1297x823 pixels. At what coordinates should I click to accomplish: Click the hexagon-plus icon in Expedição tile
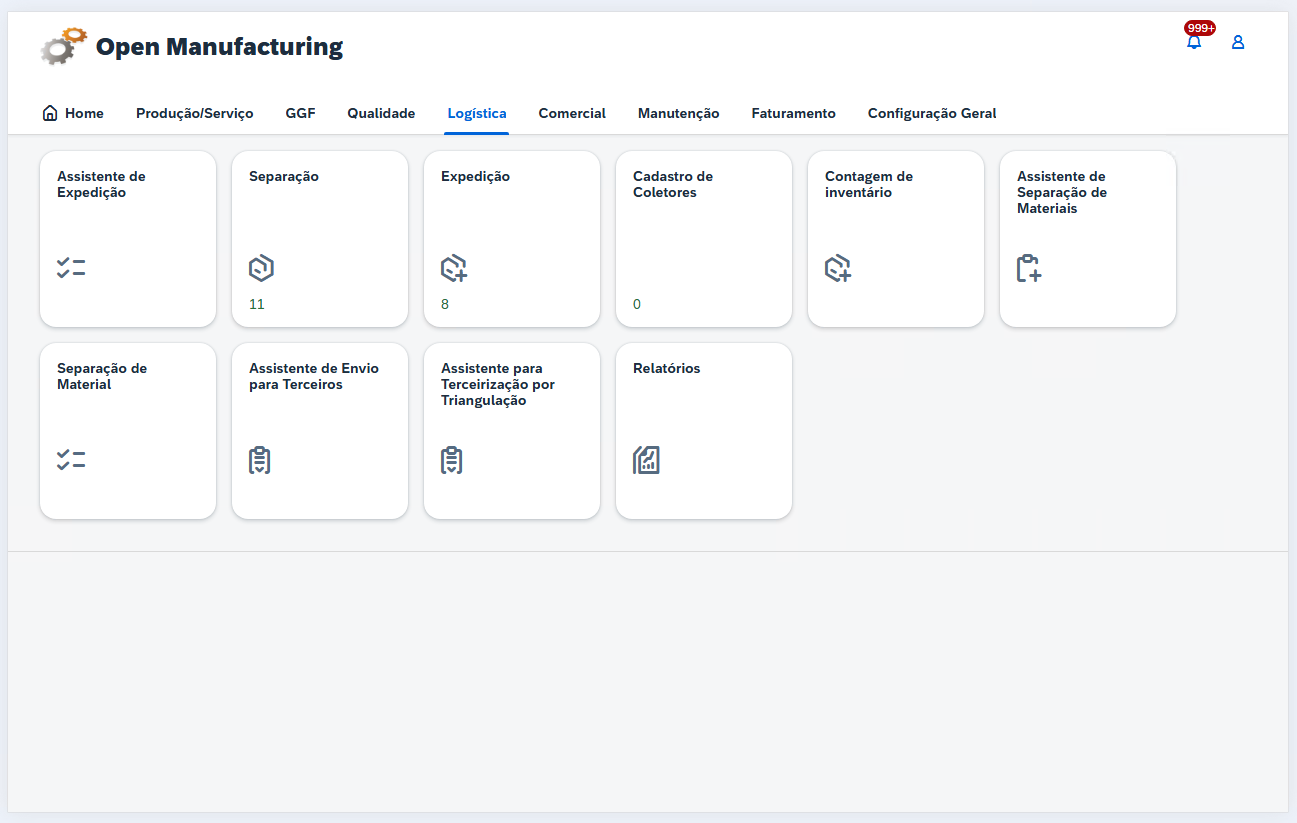[x=454, y=268]
